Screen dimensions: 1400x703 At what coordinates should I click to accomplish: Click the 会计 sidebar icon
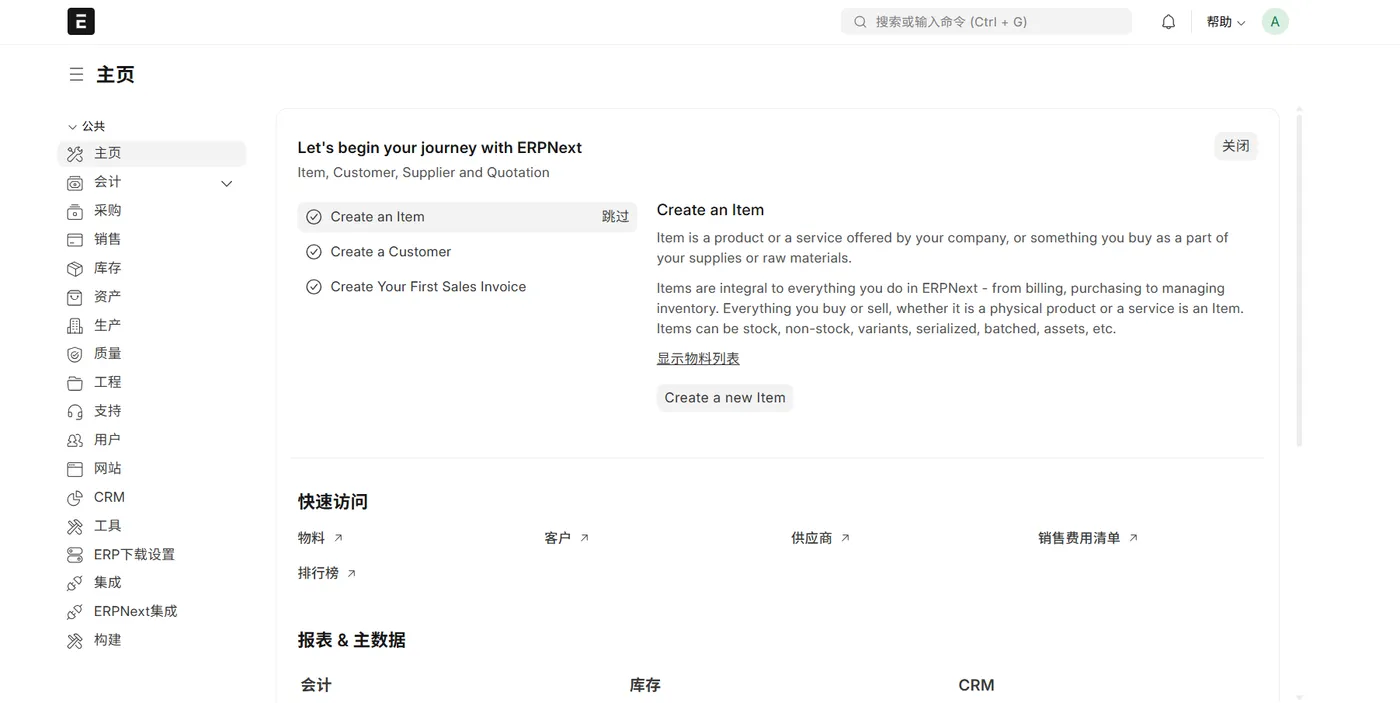coord(75,183)
